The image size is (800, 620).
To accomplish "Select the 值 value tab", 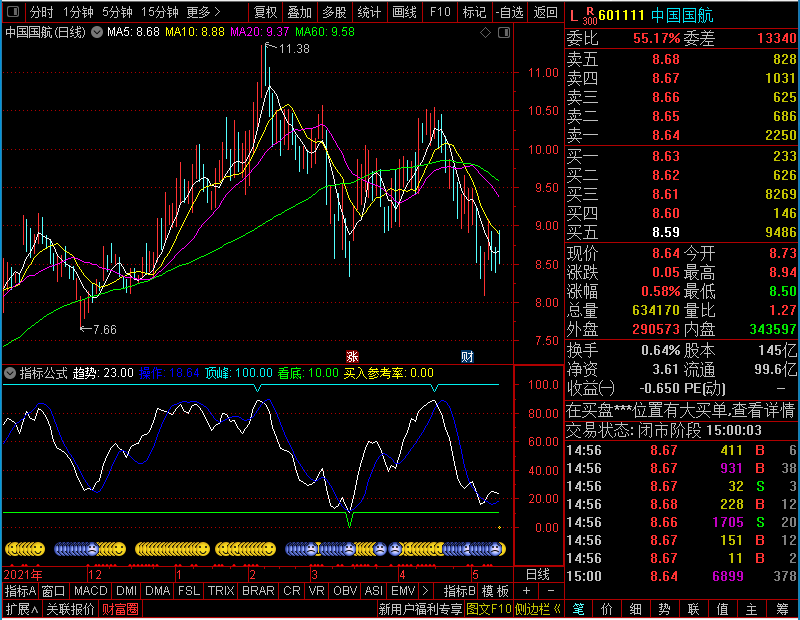I will pos(722,609).
